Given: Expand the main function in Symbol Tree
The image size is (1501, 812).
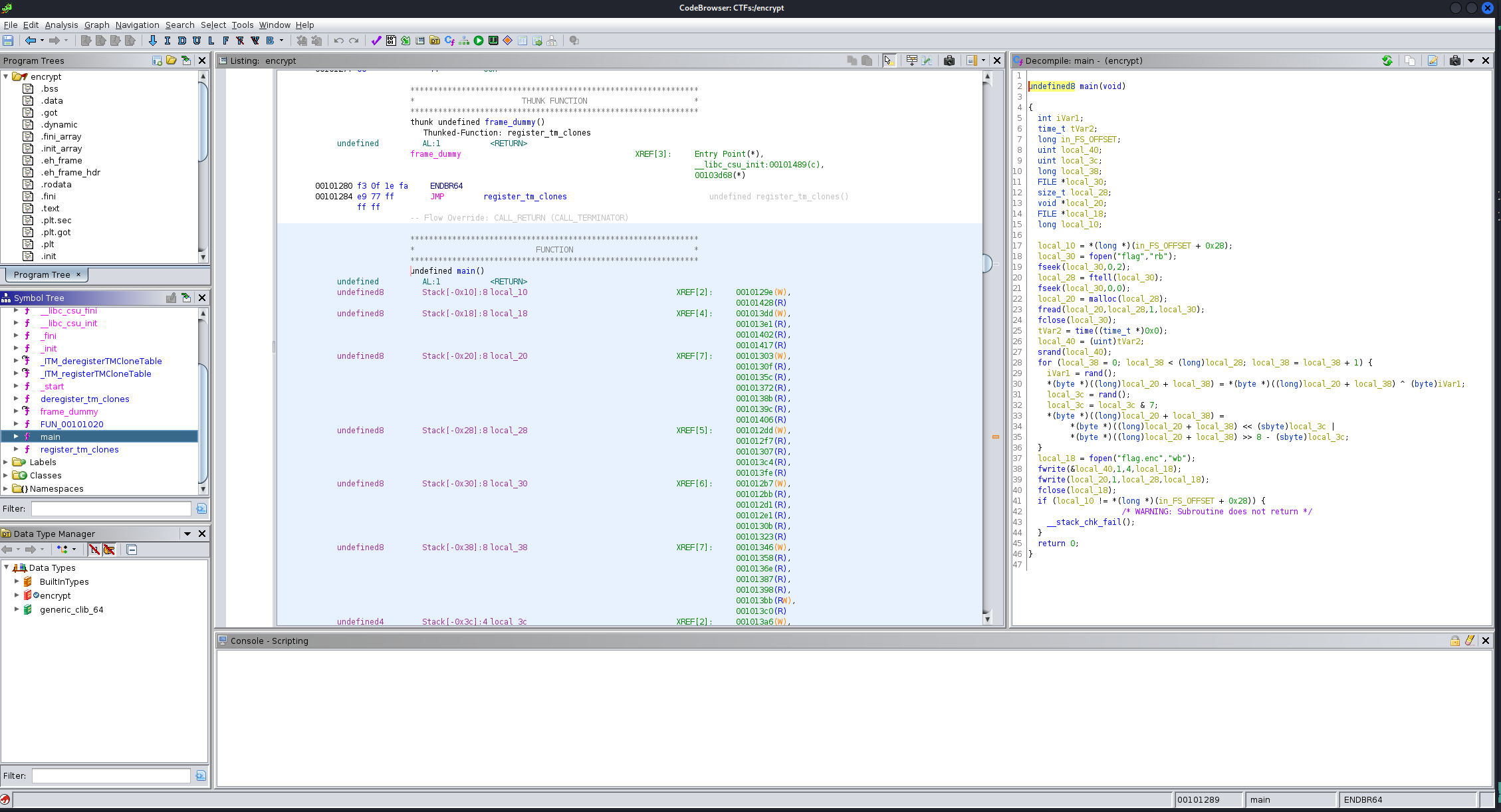Looking at the screenshot, I should [16, 437].
